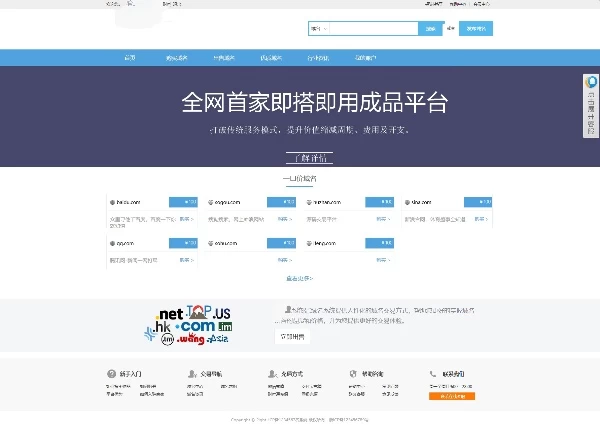Click the view-more link below domain cards
Screen dimensions: 600x426
pyautogui.click(x=300, y=279)
